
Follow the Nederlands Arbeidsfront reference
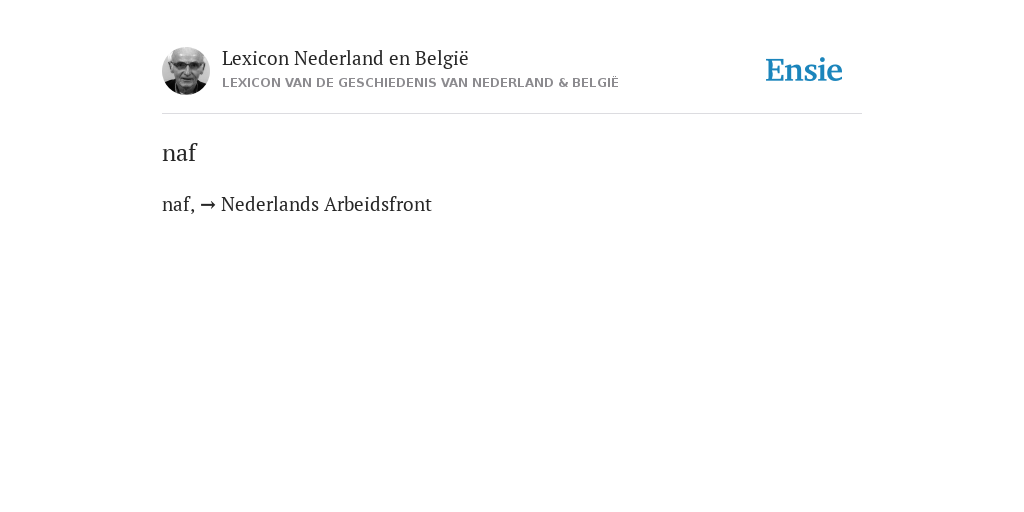click(326, 204)
